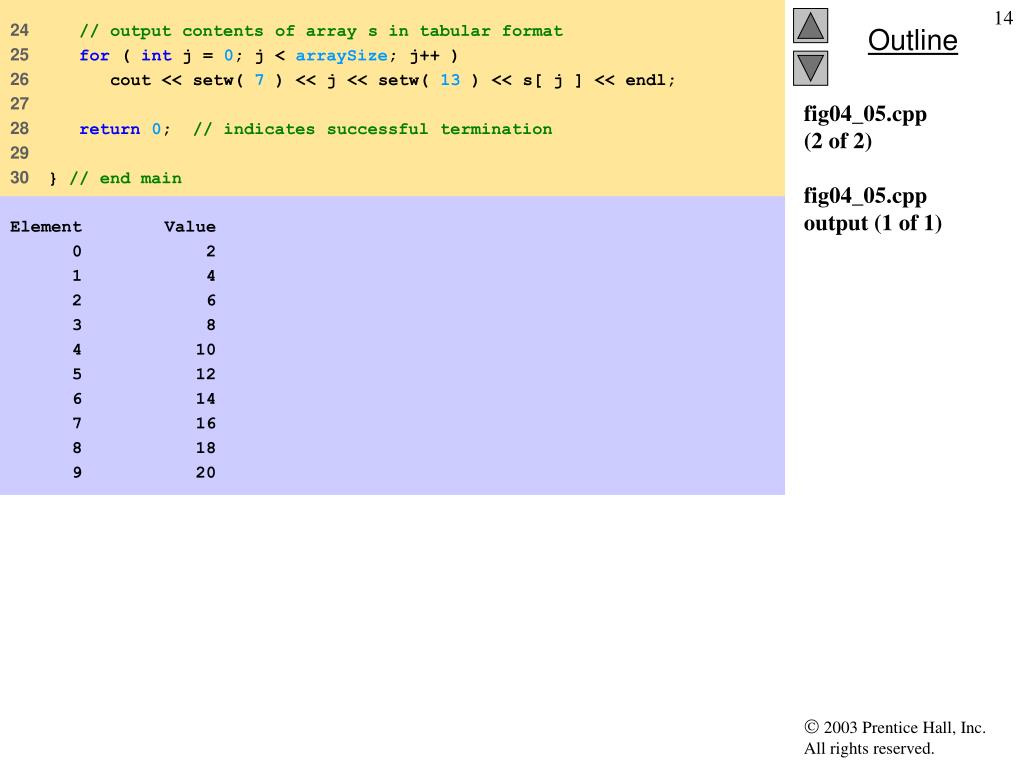Click 'return 0;' on line 28
Screen dimensions: 1024x768
pos(125,129)
